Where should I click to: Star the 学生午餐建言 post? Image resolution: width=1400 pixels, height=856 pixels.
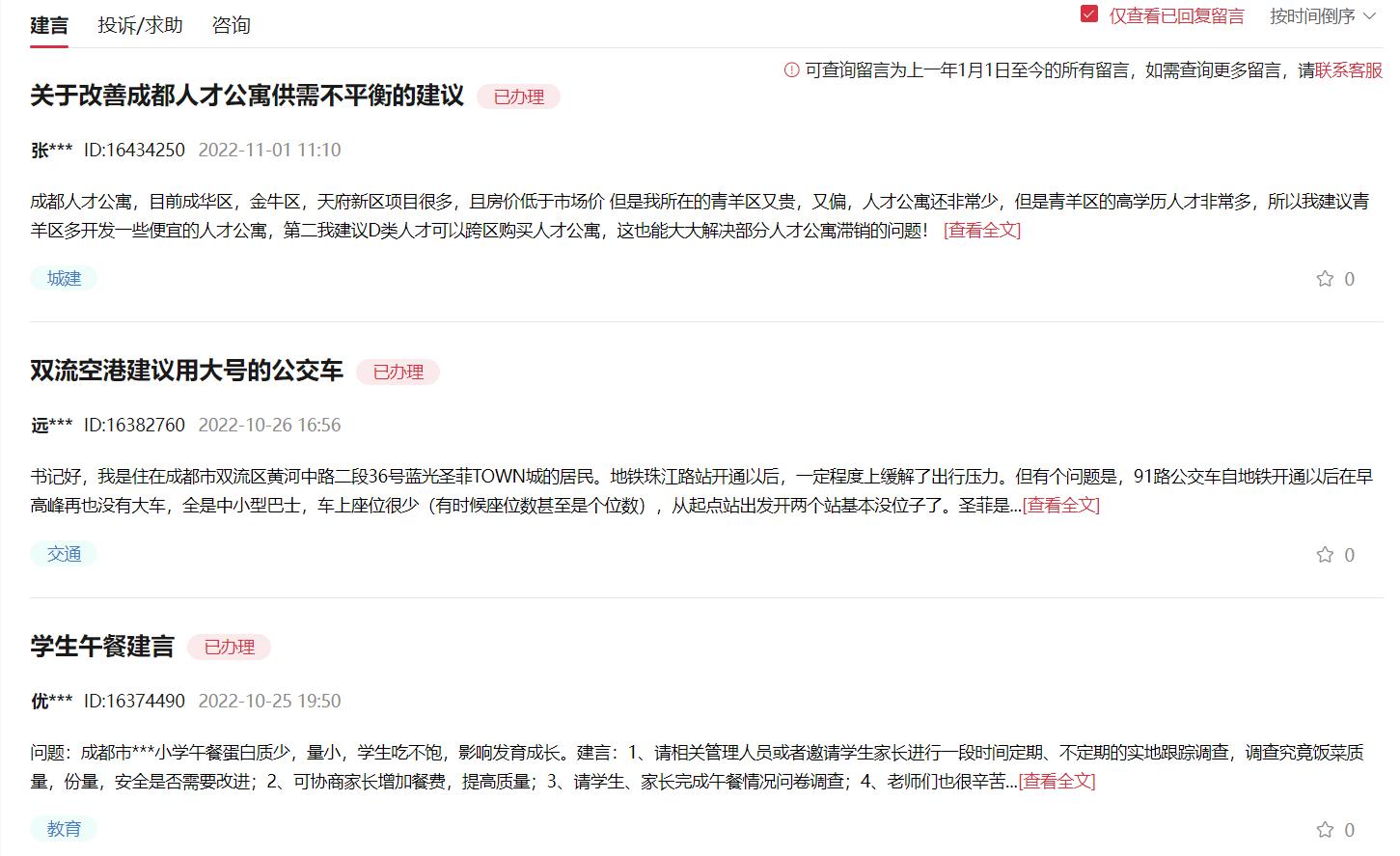(1326, 829)
